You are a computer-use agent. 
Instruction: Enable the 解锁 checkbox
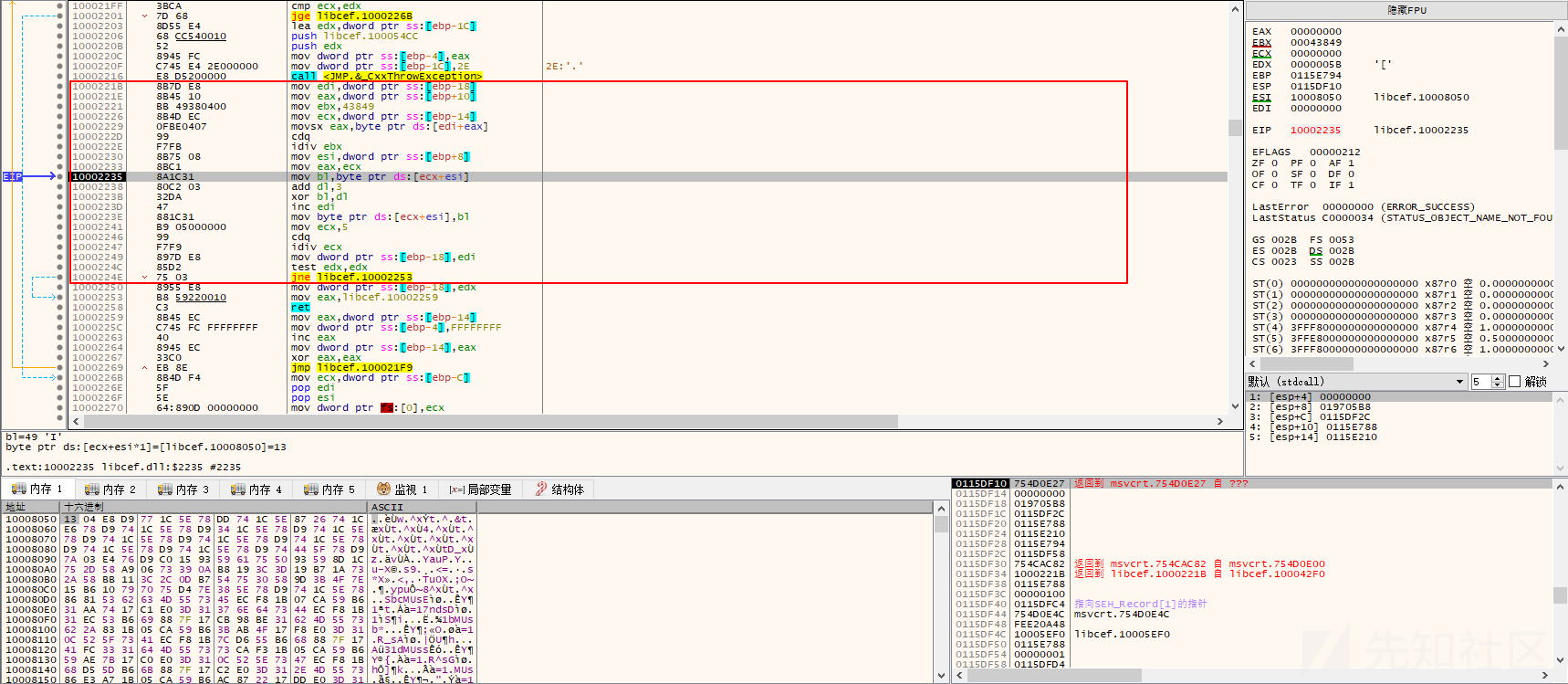pos(1515,382)
